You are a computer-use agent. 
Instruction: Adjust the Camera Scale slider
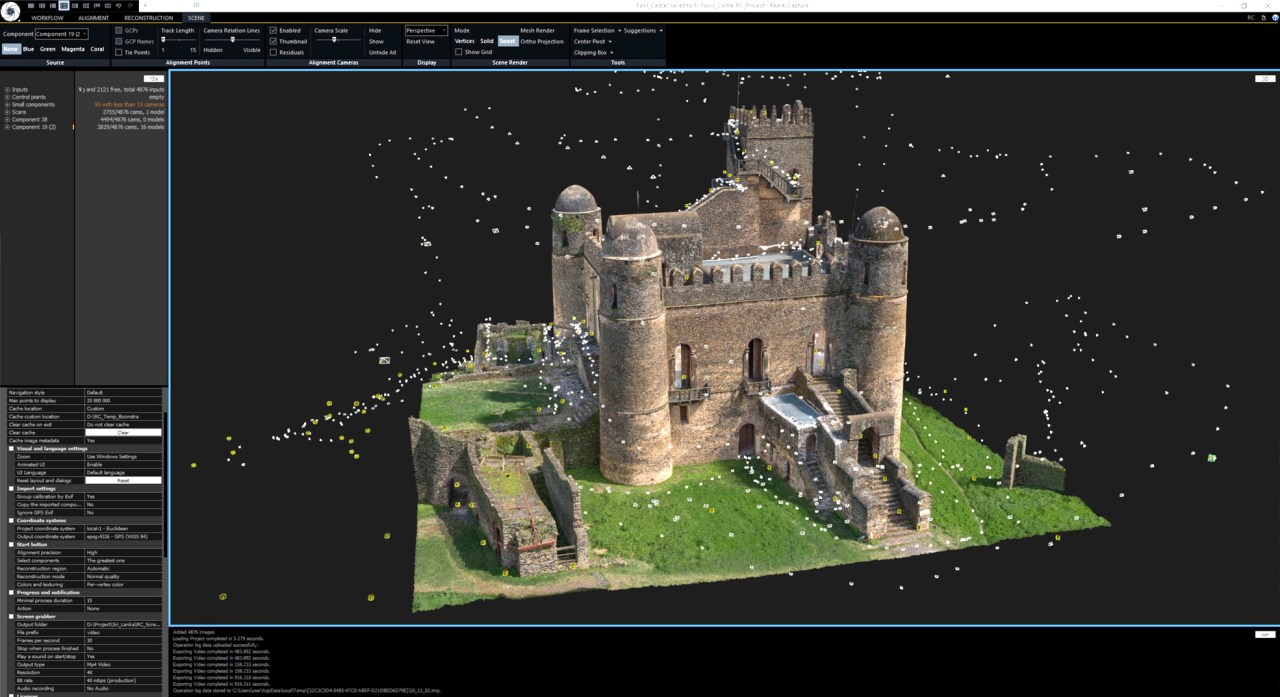(x=334, y=39)
